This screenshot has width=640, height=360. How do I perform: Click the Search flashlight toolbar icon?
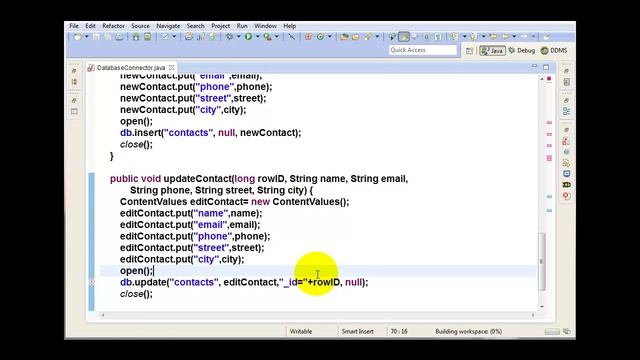(368, 37)
